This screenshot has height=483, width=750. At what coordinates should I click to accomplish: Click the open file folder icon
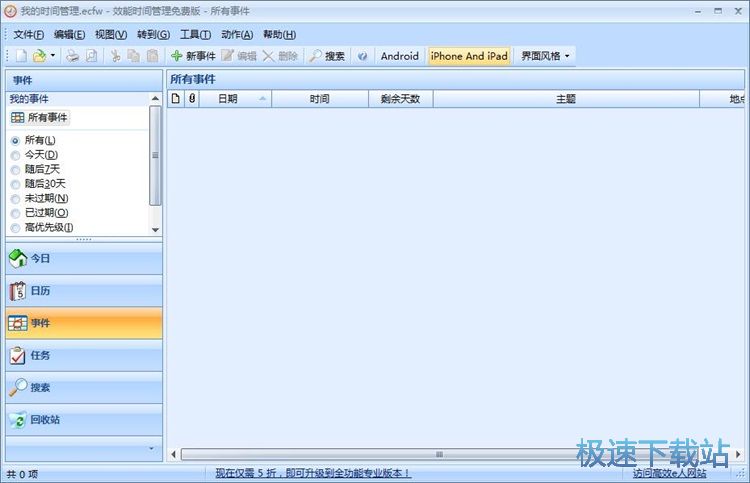(x=39, y=56)
